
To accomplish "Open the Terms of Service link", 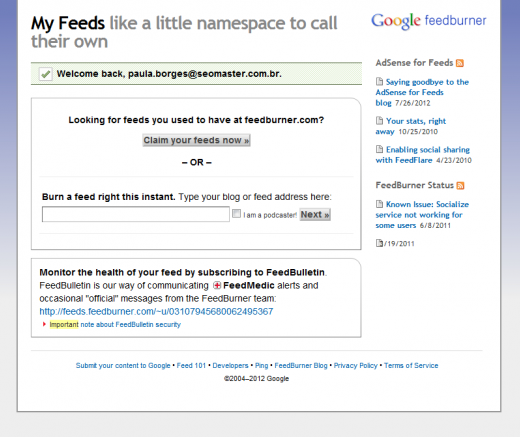I will point(411,365).
